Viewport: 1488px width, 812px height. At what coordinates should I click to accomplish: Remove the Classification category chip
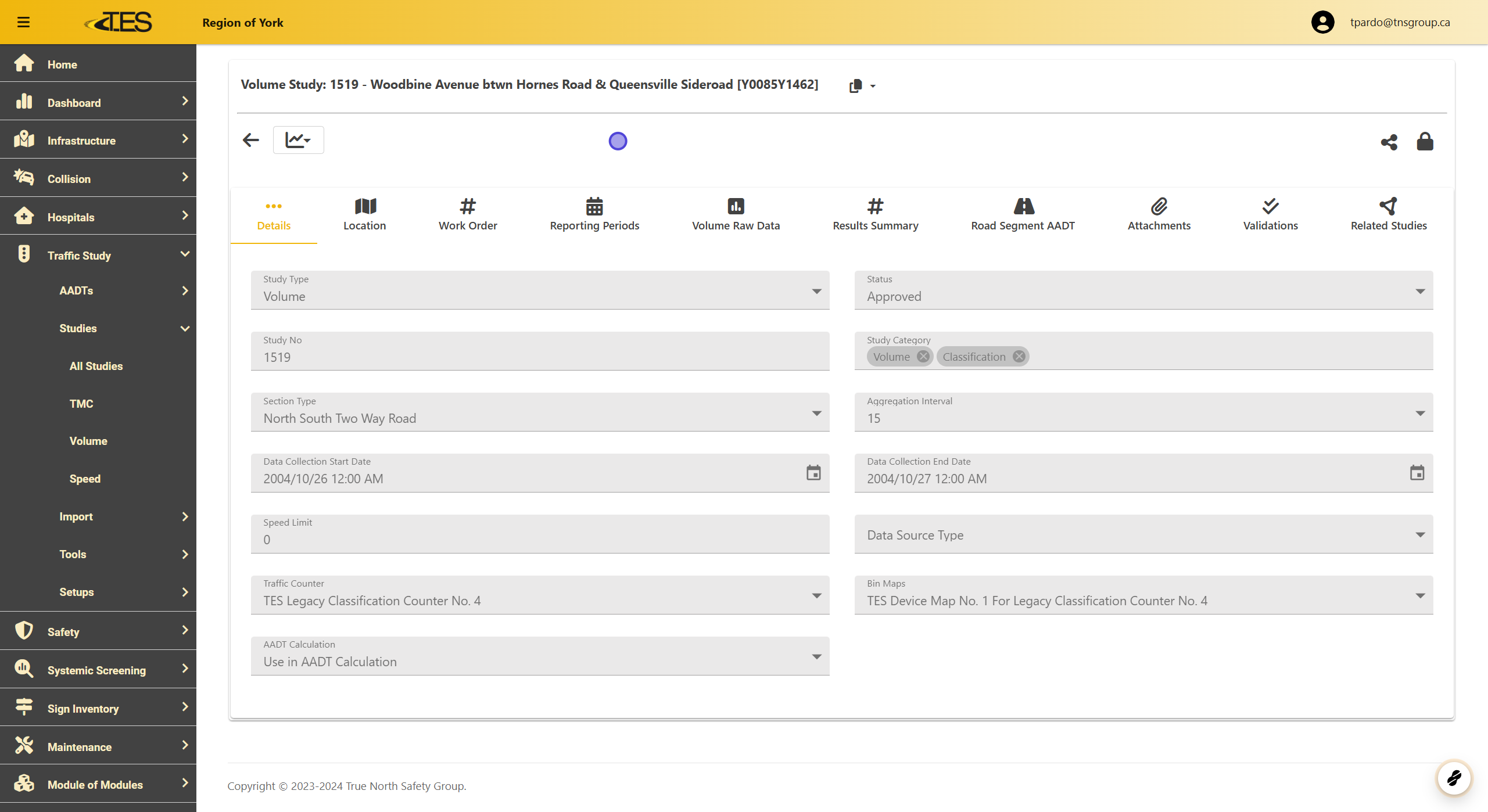pos(1019,357)
